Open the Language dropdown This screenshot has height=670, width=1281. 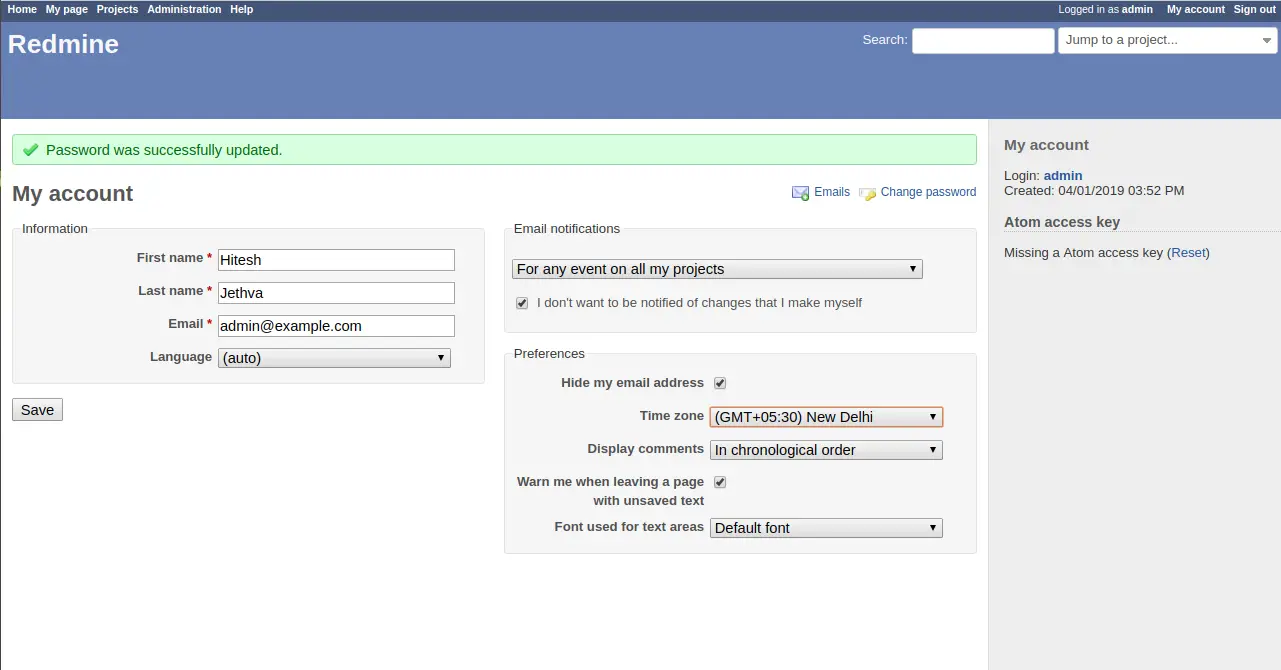coord(334,358)
